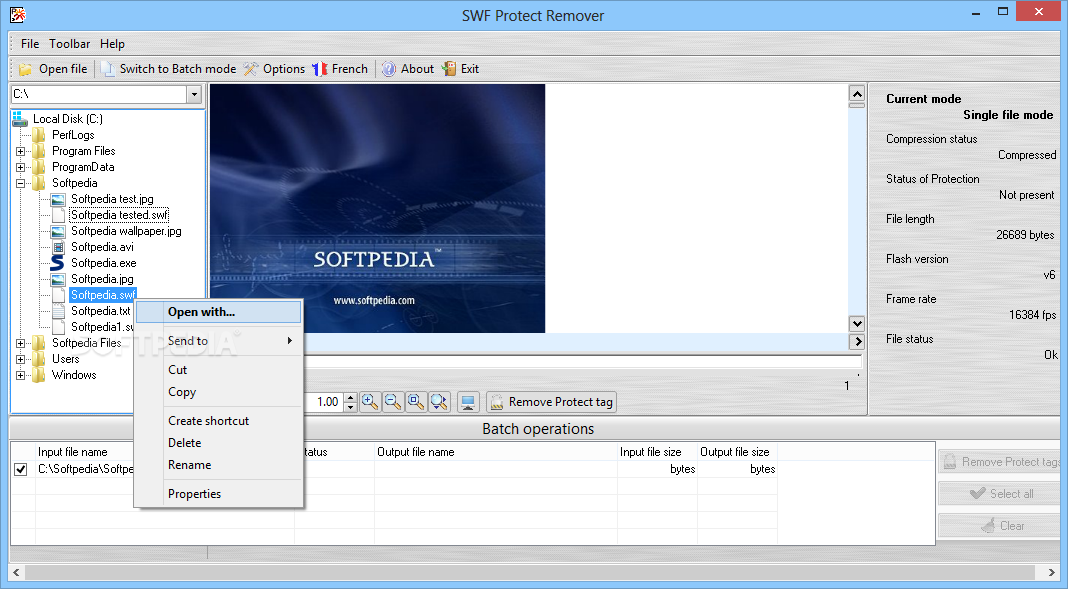Select the PerfLogs folder
The height and width of the screenshot is (589, 1068).
pos(73,135)
